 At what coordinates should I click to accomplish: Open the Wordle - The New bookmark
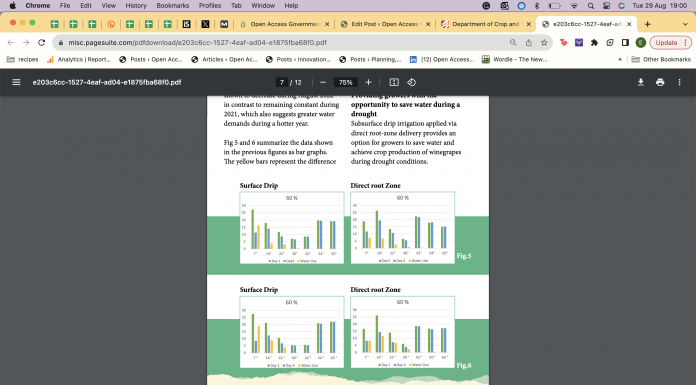pos(514,60)
